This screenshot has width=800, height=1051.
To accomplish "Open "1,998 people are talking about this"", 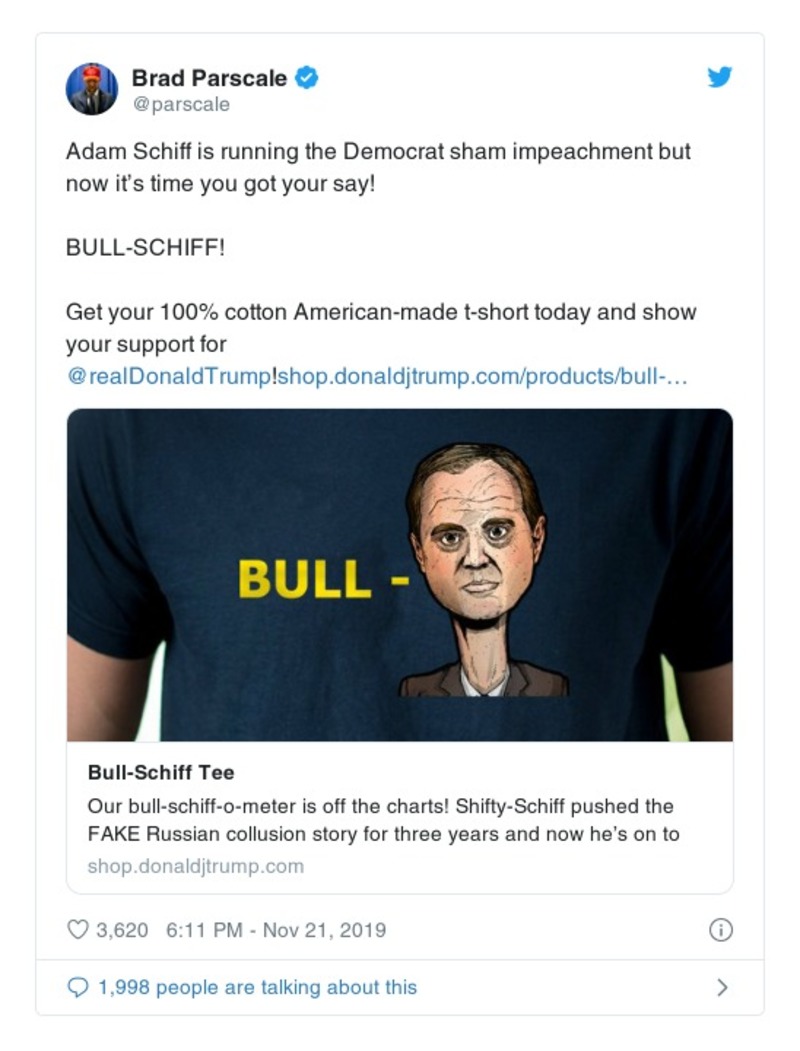I will pyautogui.click(x=257, y=987).
